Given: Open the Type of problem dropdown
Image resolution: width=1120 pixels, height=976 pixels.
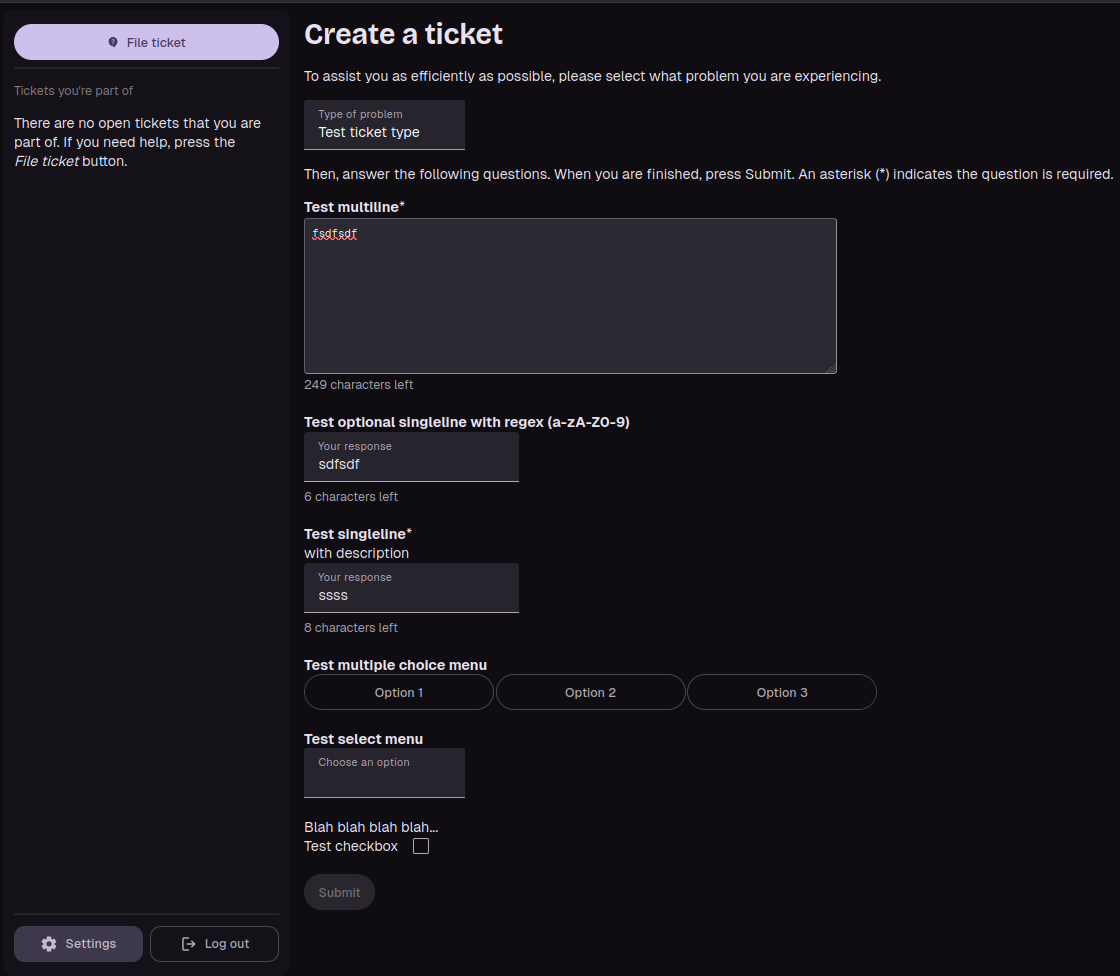Looking at the screenshot, I should [384, 125].
